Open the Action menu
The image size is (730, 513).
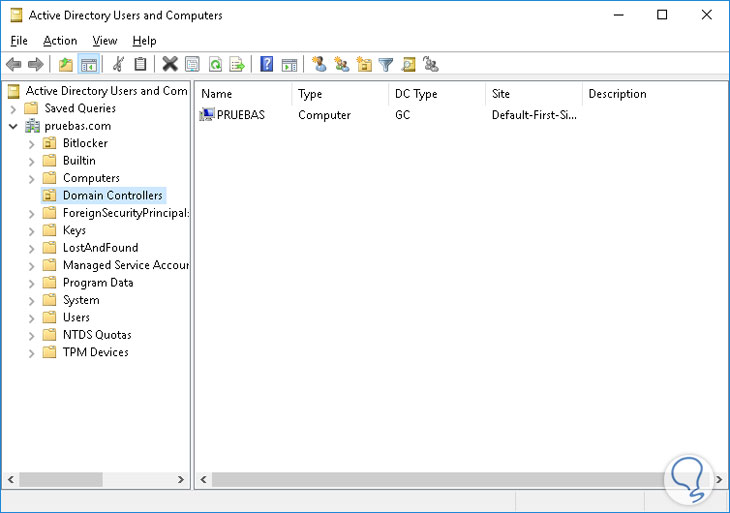[x=60, y=41]
